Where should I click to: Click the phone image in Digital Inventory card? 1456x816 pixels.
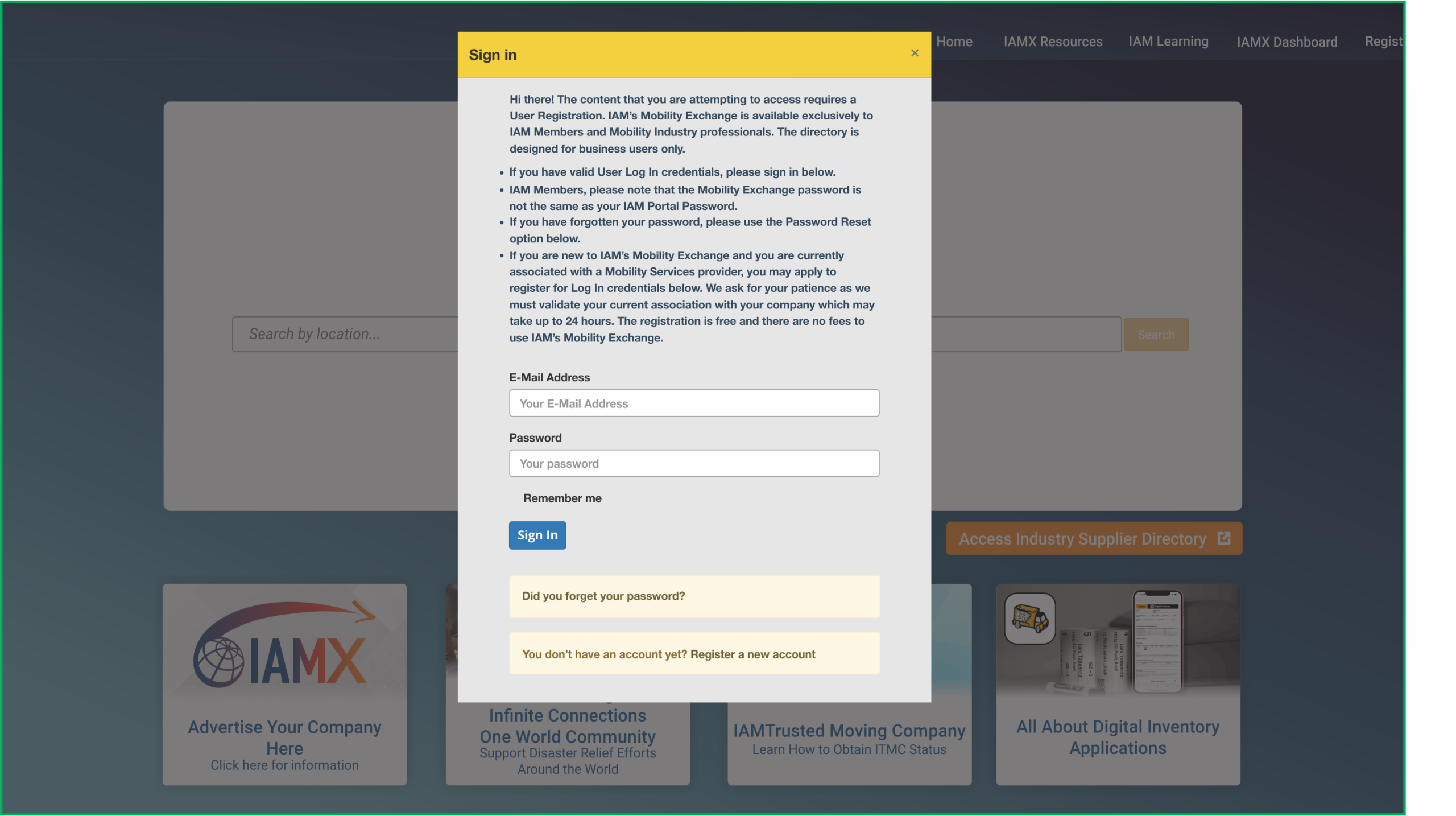(1157, 641)
